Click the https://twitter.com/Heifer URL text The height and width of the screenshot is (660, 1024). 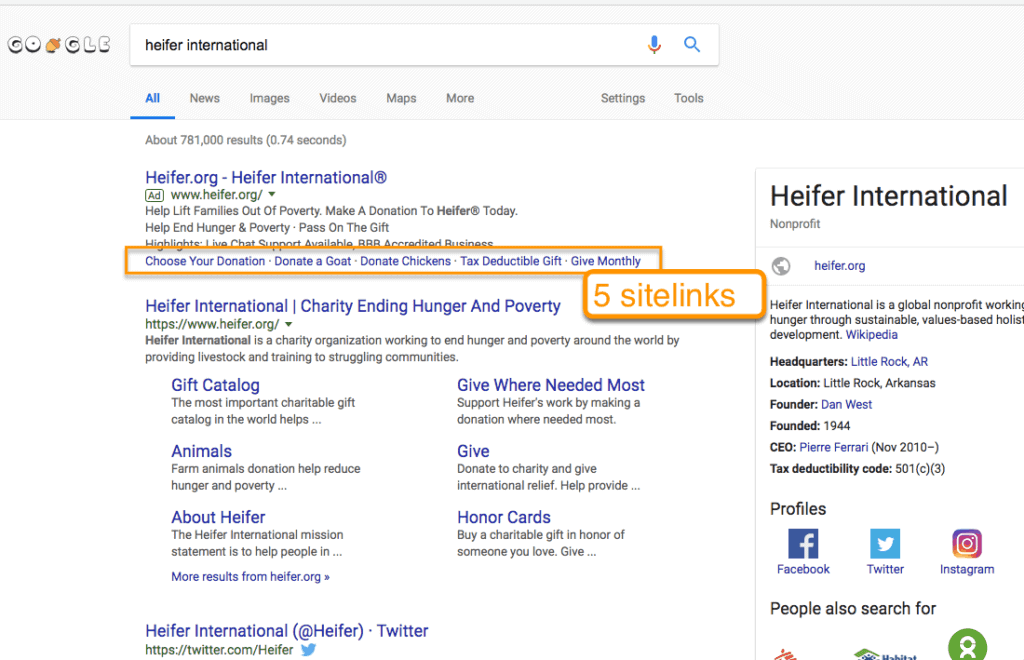pyautogui.click(x=219, y=650)
